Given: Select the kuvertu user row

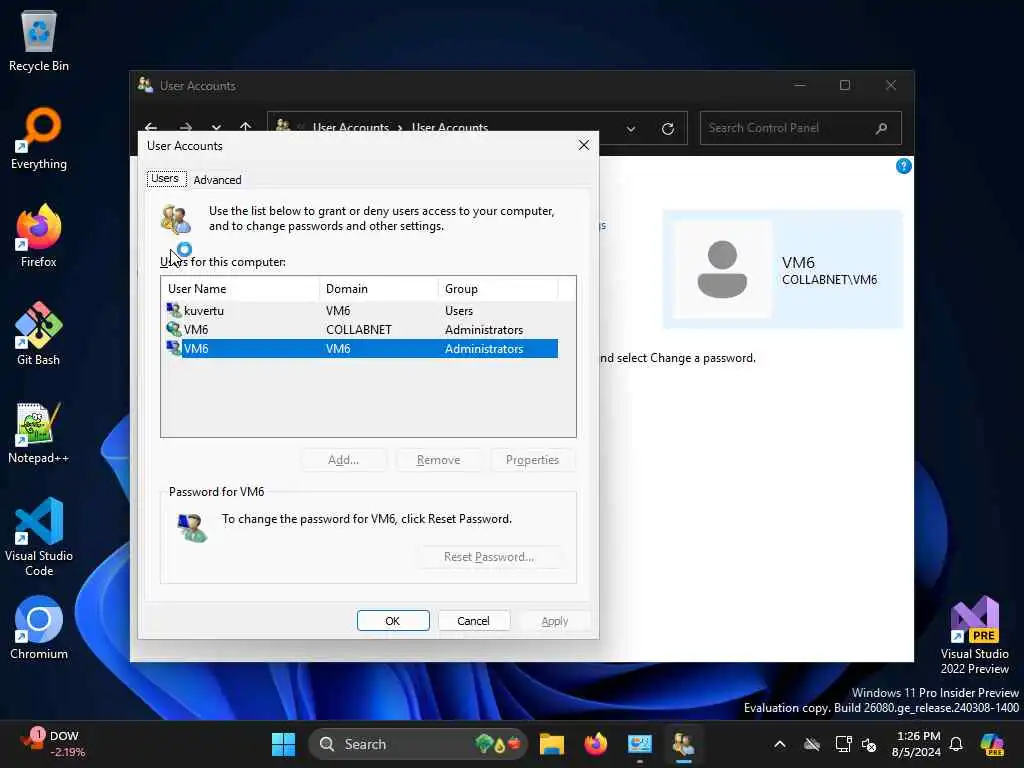Looking at the screenshot, I should click(x=362, y=311).
